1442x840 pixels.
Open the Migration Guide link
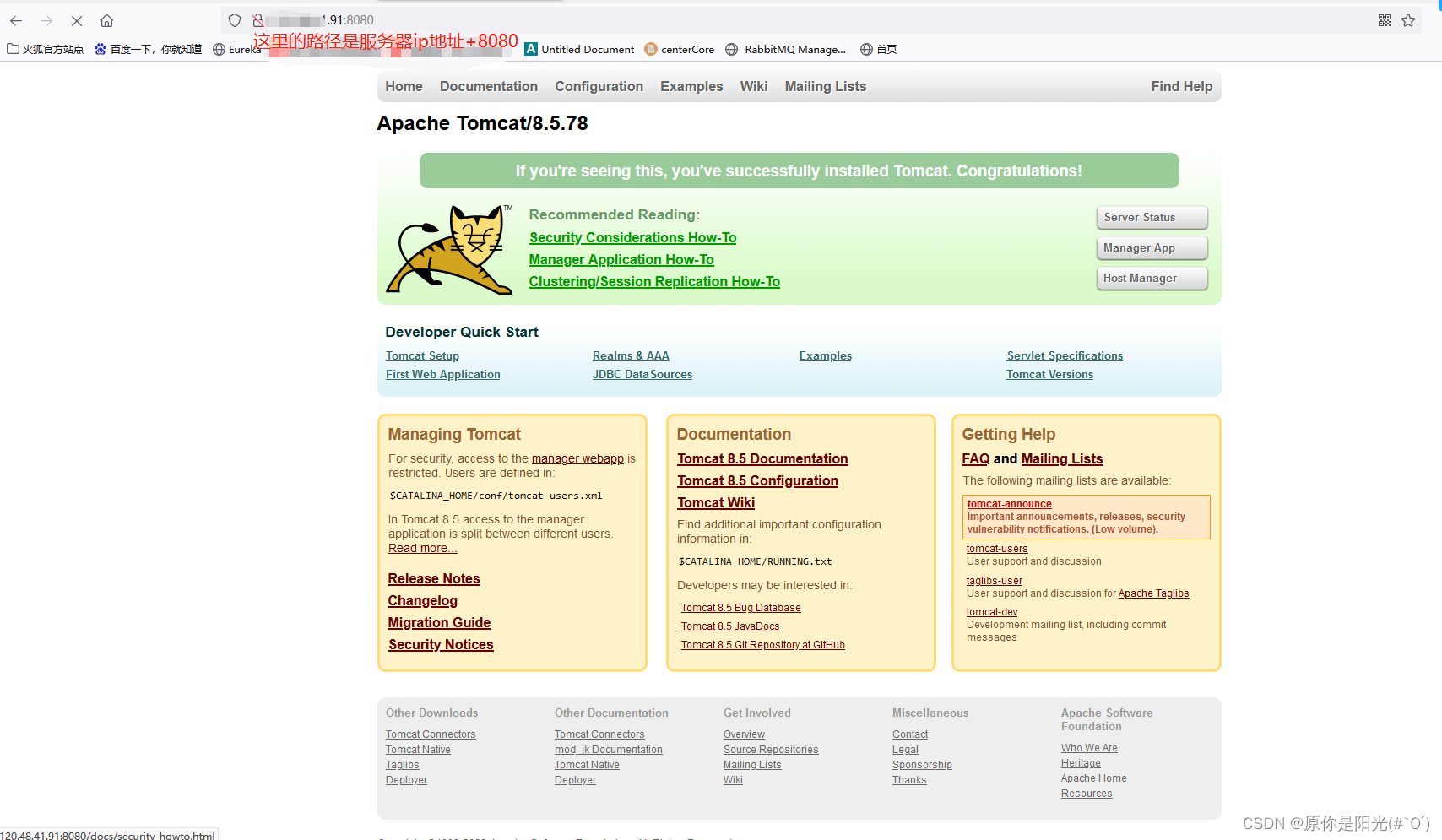tap(439, 622)
